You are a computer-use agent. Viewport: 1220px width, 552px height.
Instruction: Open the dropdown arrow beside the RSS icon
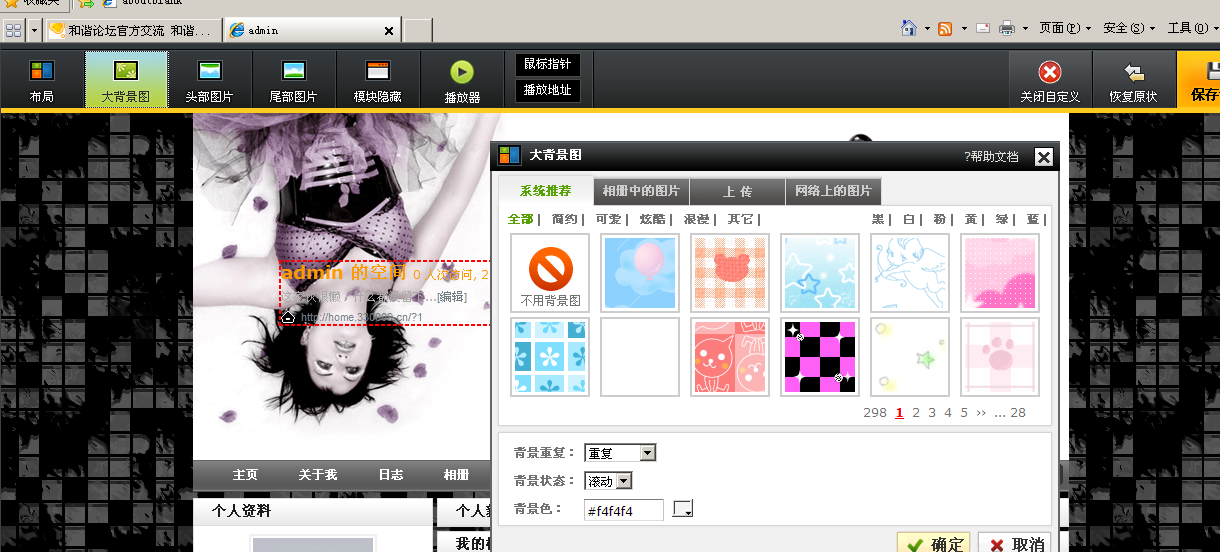[x=964, y=28]
